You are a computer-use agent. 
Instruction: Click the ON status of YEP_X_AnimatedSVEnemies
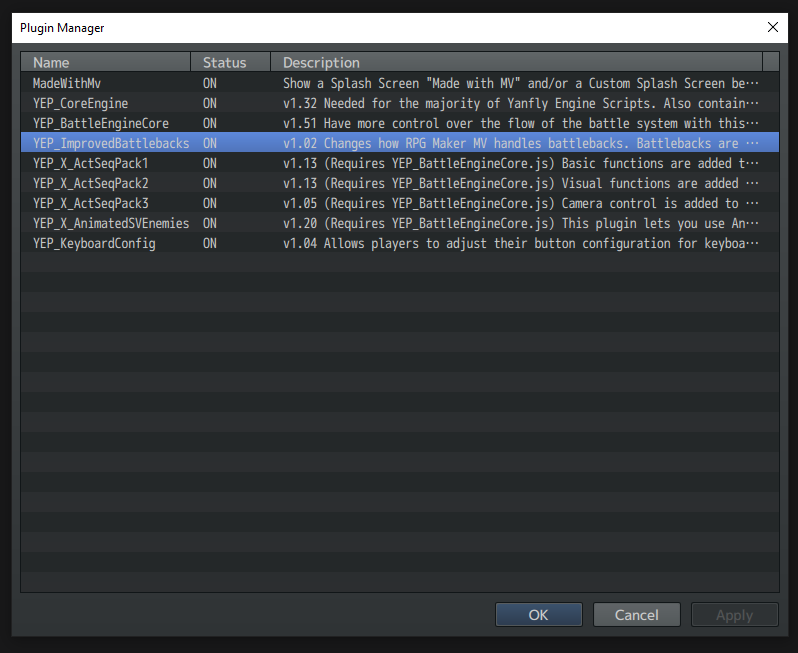click(x=210, y=223)
